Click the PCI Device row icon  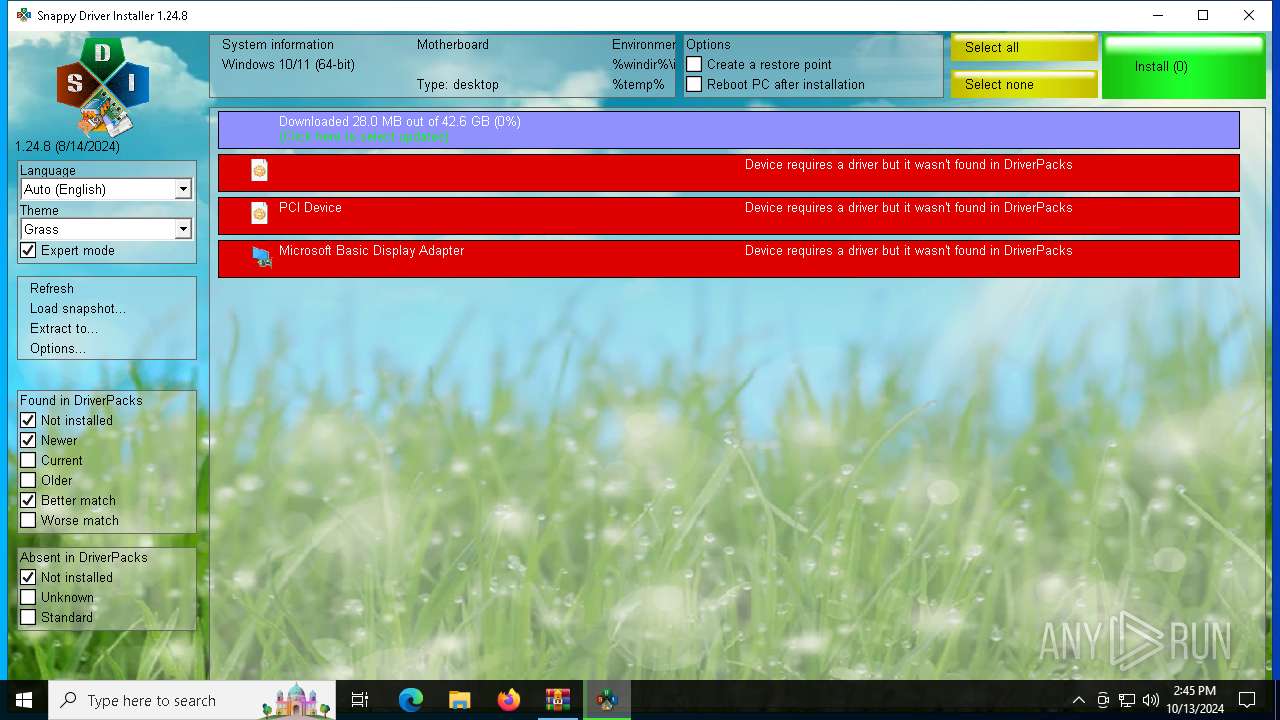[260, 213]
